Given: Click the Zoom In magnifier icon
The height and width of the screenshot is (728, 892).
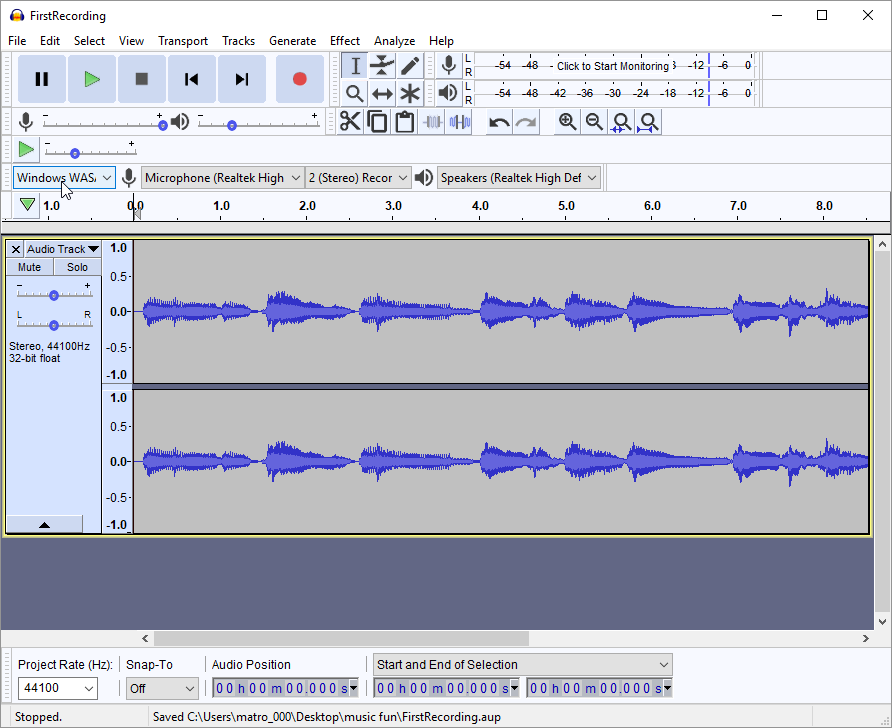Looking at the screenshot, I should pos(567,122).
